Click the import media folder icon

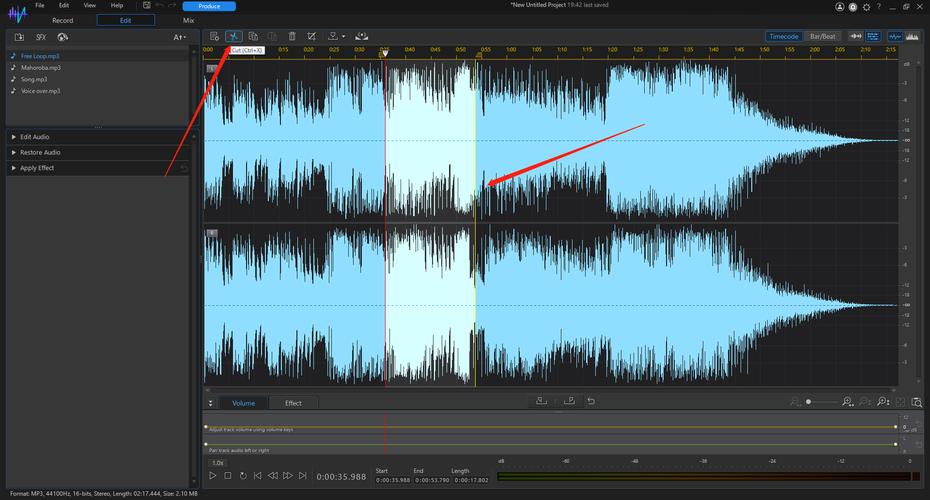pos(19,37)
